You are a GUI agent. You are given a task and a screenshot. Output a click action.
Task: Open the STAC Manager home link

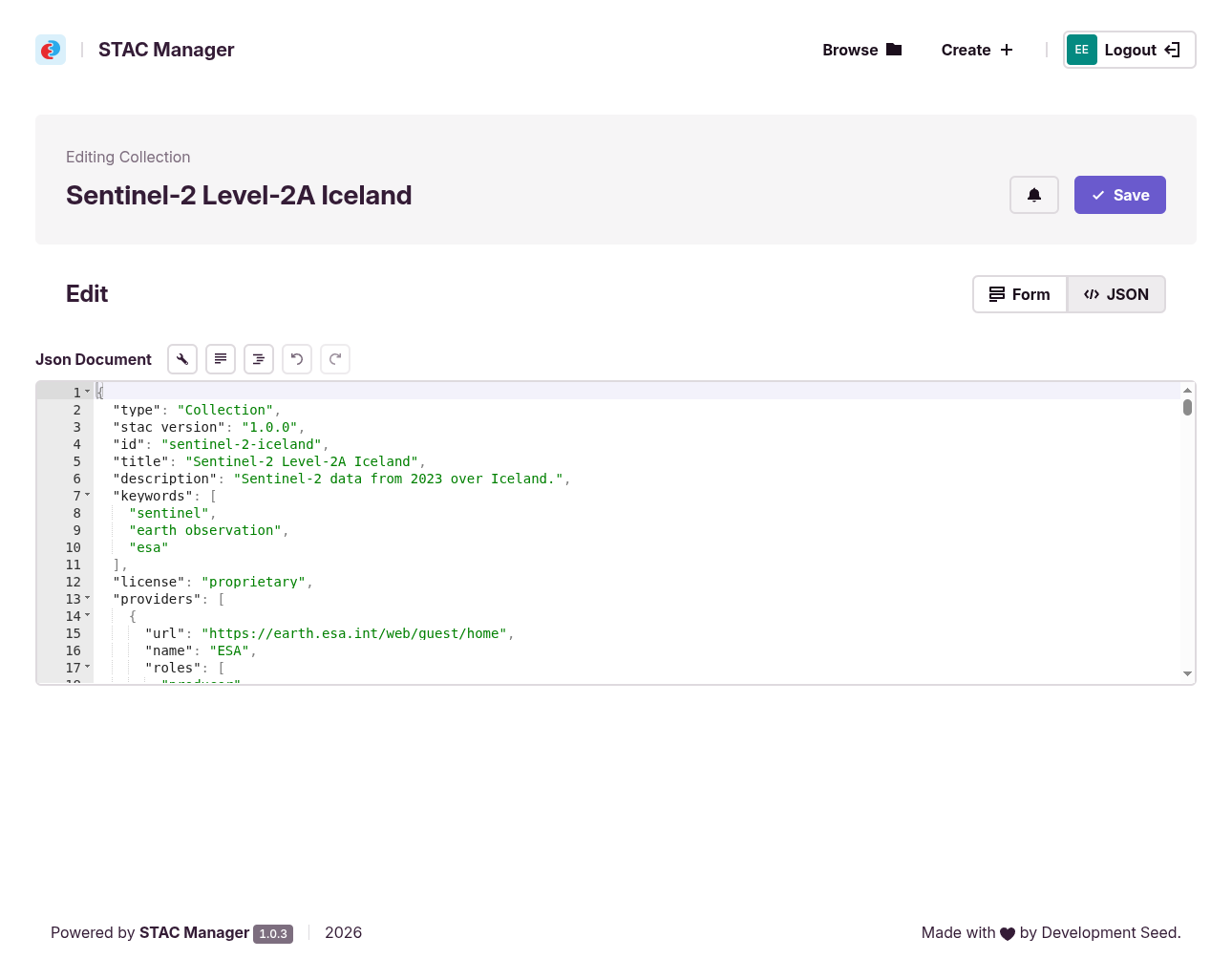click(166, 50)
